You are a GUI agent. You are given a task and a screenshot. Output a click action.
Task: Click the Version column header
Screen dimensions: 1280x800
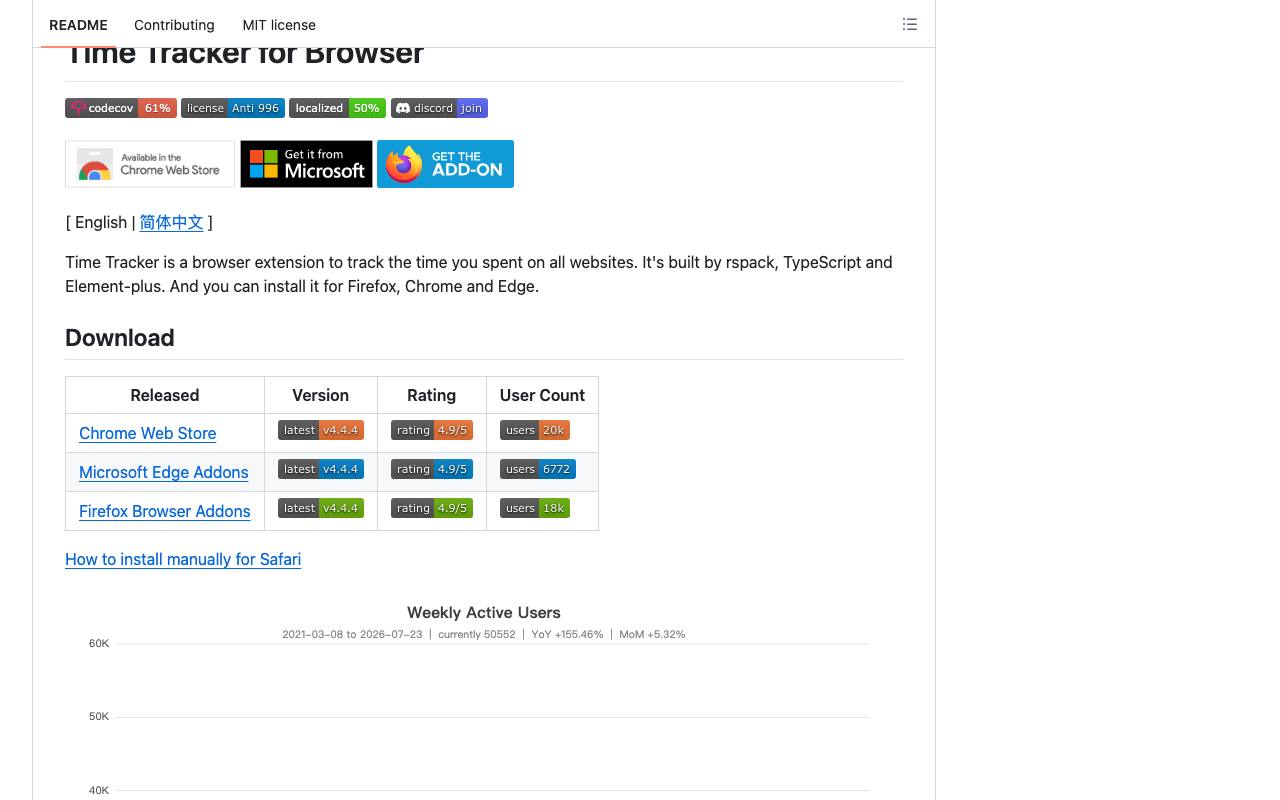[x=321, y=395]
